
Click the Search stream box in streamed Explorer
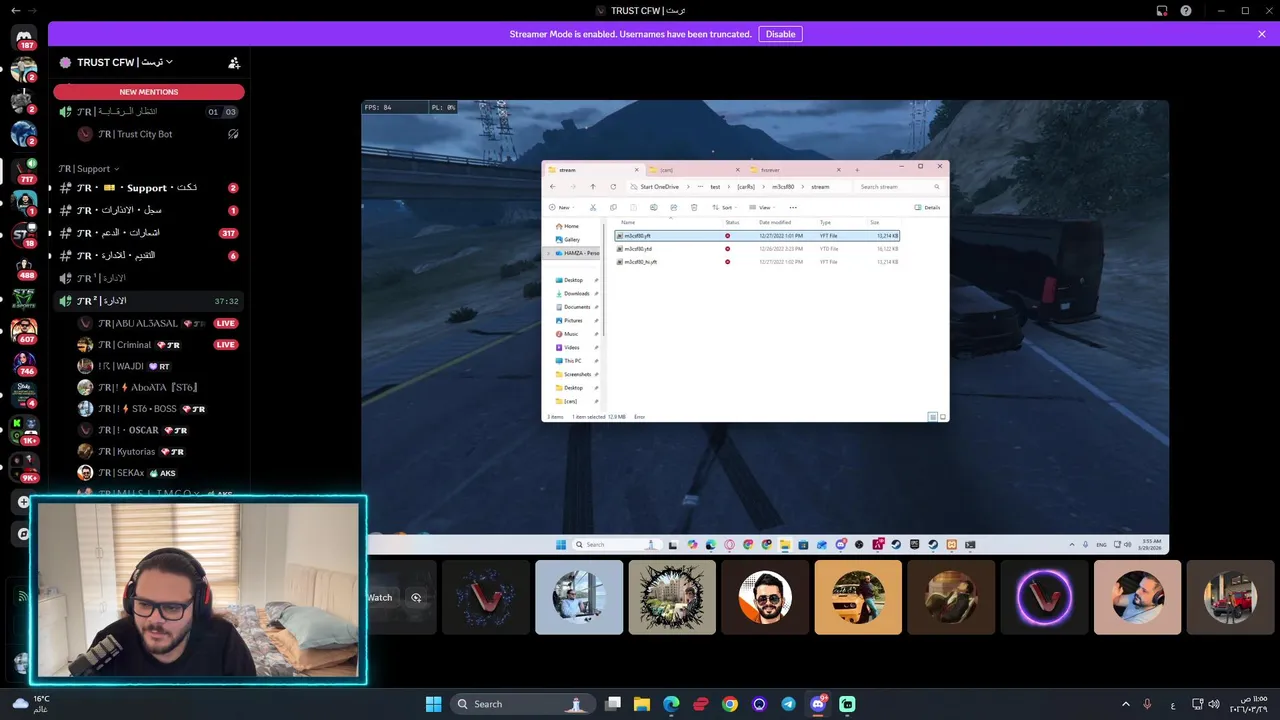[899, 187]
